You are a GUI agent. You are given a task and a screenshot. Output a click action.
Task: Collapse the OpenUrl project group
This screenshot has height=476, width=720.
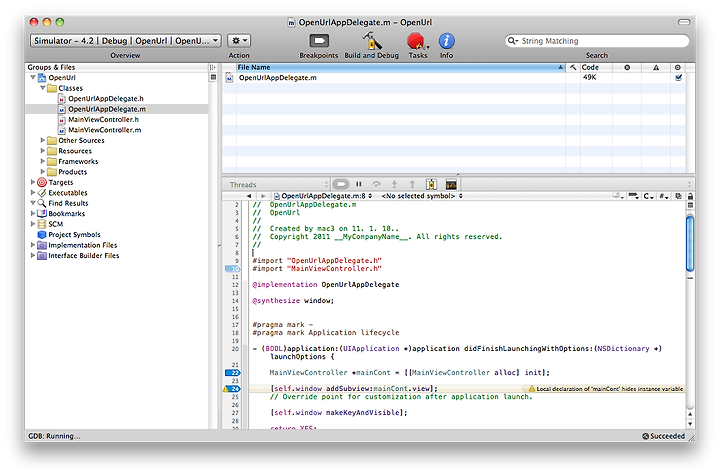pos(33,78)
